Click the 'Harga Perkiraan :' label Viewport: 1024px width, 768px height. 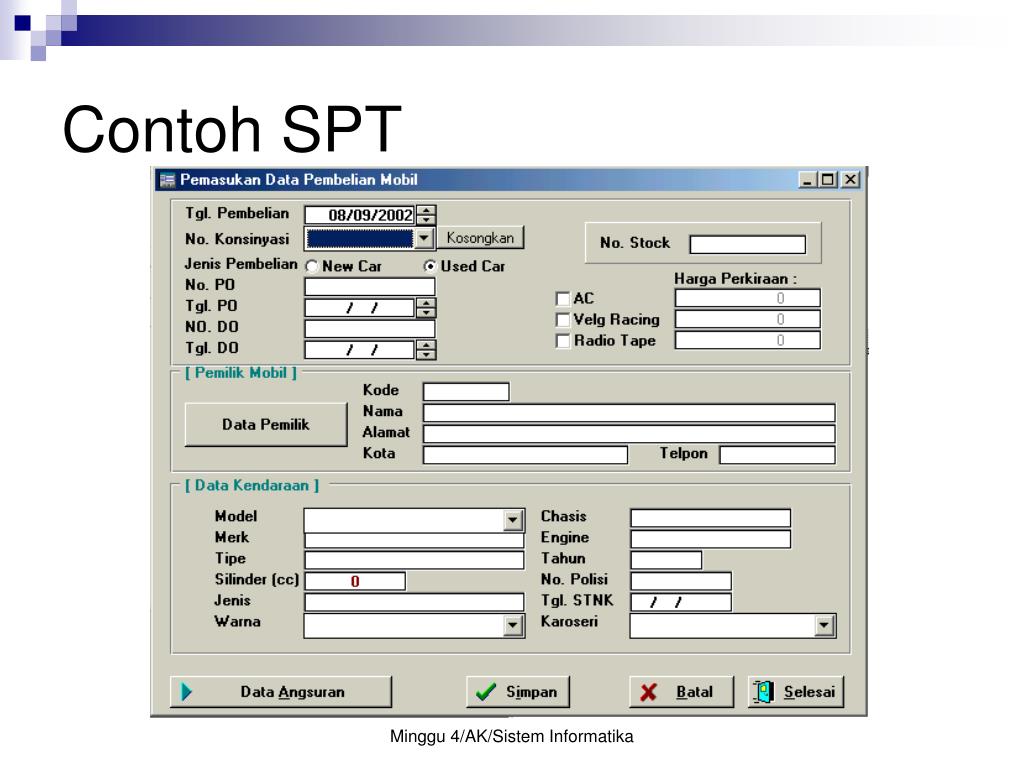[x=735, y=279]
